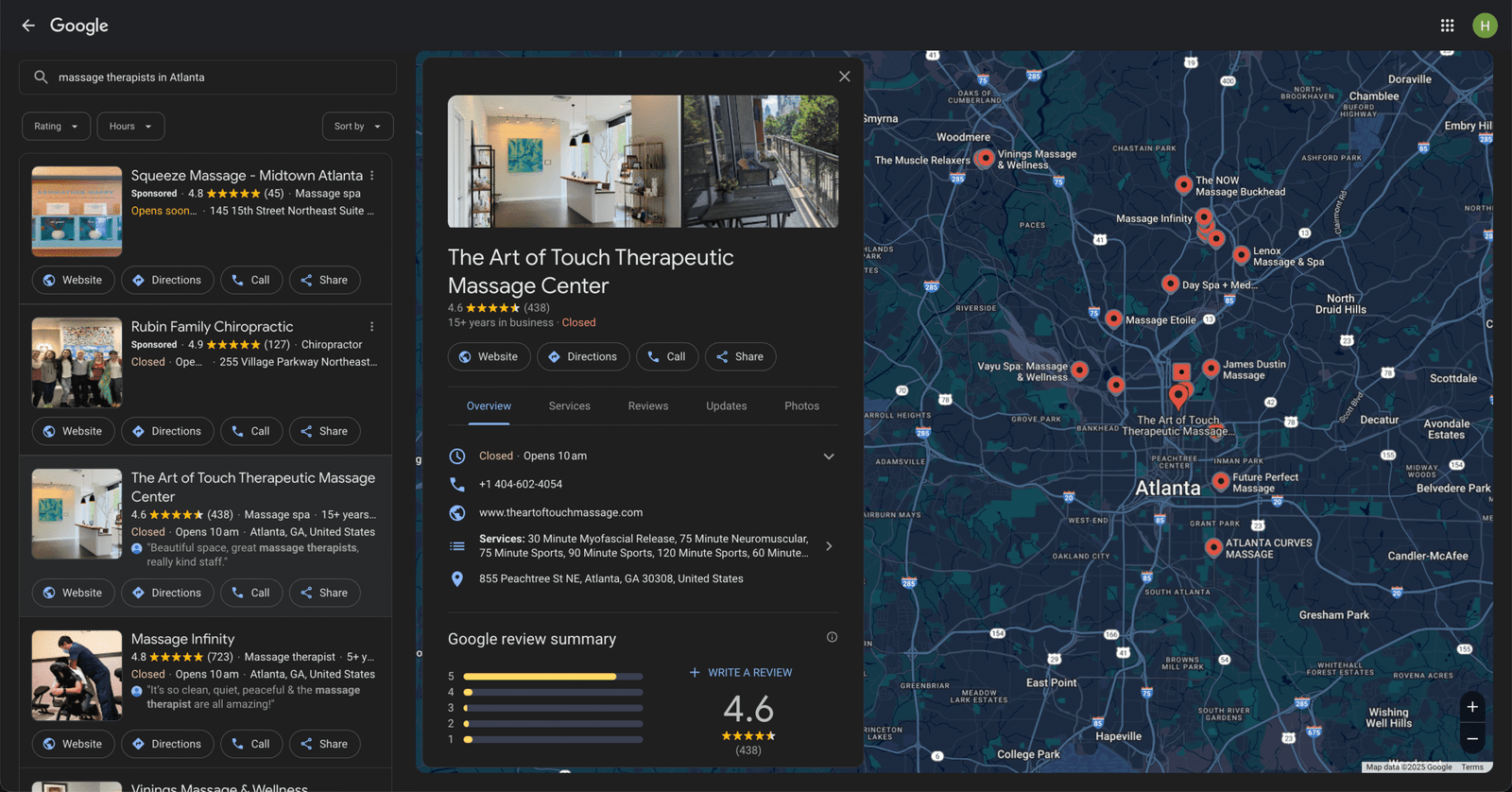Open the Google apps grid
The image size is (1512, 792).
(x=1447, y=26)
